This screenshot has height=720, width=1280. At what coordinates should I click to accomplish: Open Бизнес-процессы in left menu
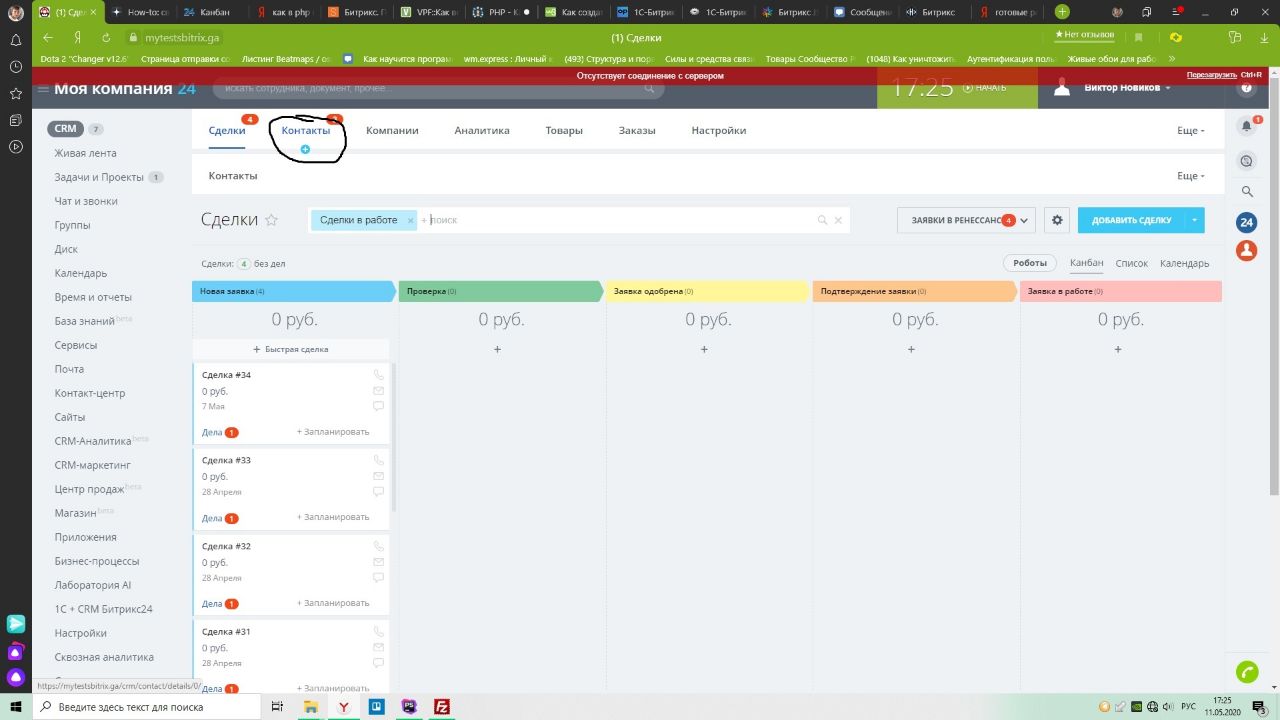coord(97,561)
